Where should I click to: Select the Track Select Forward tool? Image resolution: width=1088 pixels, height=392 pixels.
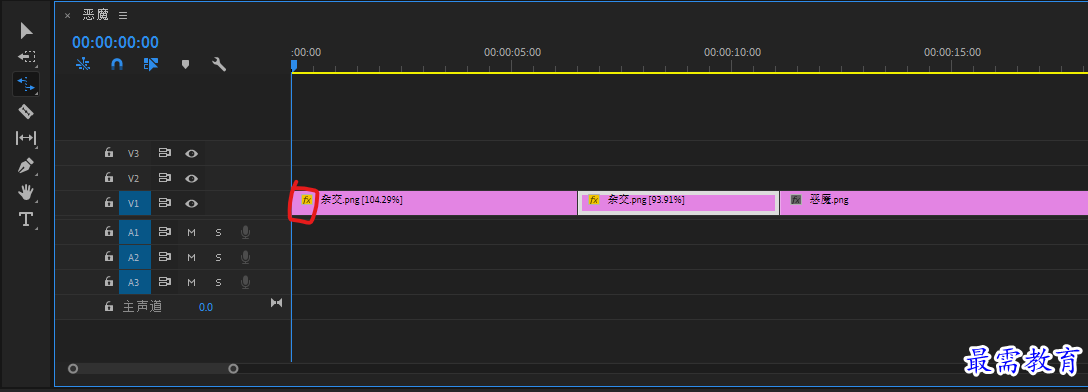(26, 57)
